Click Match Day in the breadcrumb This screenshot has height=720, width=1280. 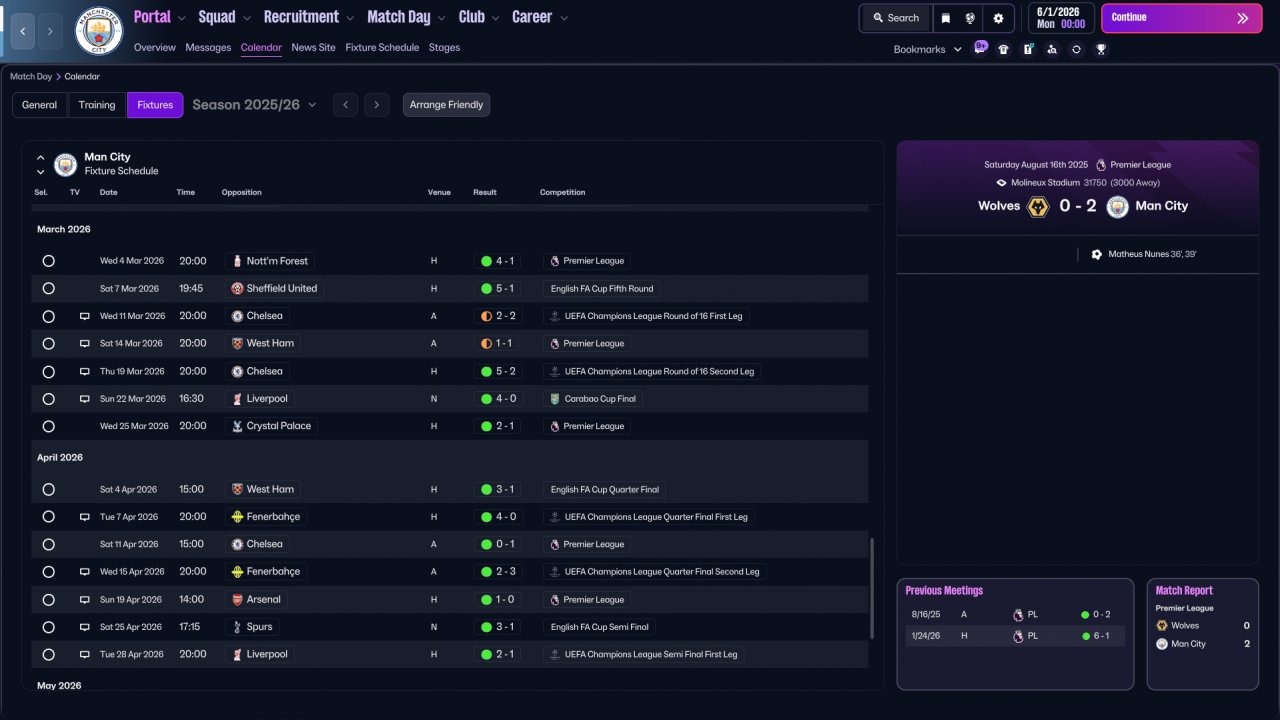click(x=31, y=76)
